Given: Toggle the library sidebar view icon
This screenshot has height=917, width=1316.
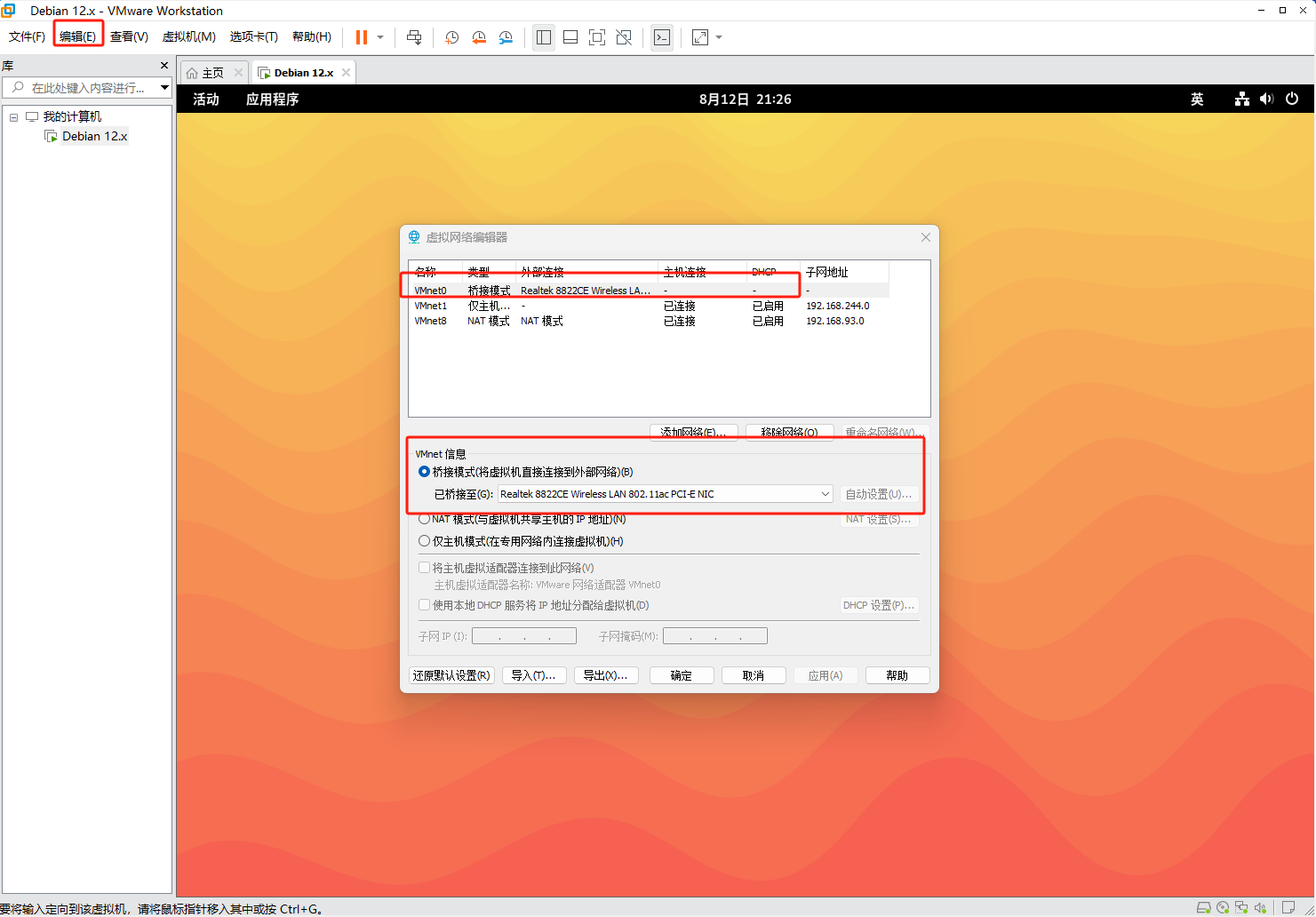Looking at the screenshot, I should (544, 37).
